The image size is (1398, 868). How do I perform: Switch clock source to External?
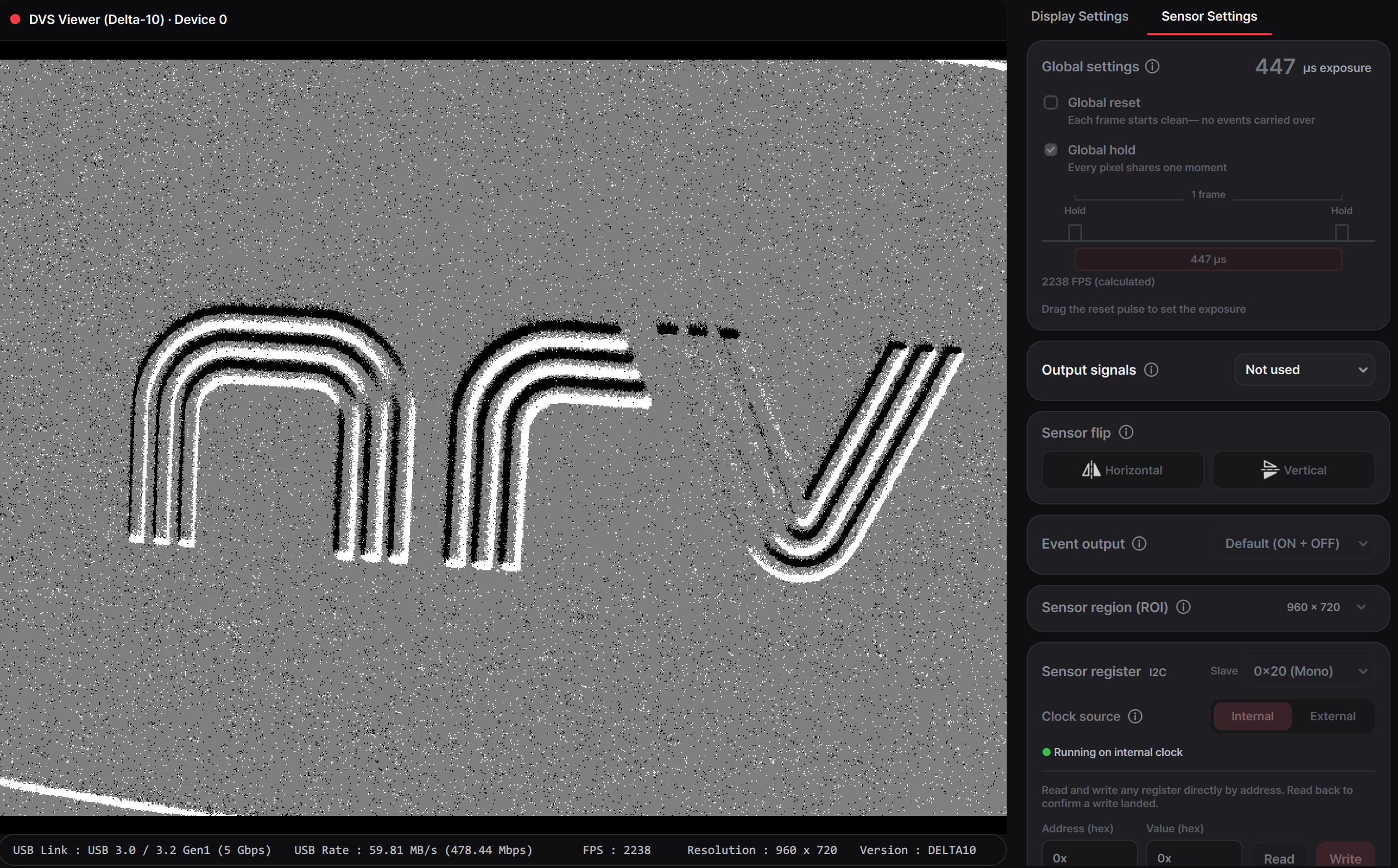1333,716
